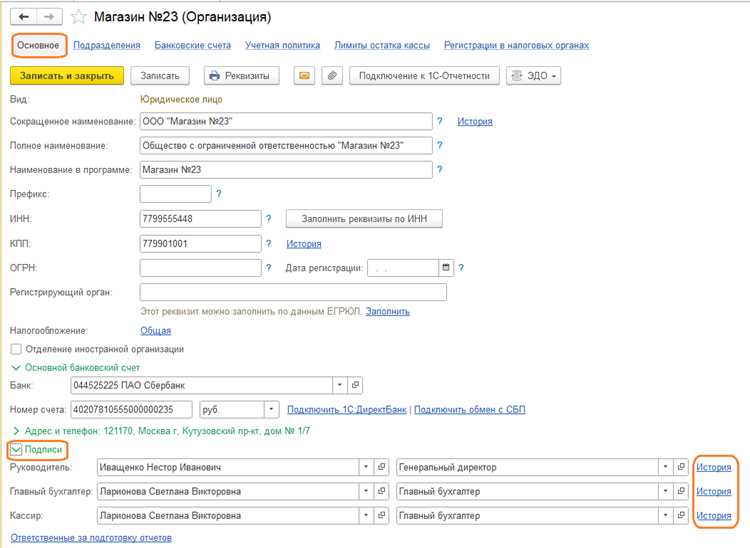Open the Кассир position record with the open icon
Viewport: 750px width, 548px height.
(681, 515)
